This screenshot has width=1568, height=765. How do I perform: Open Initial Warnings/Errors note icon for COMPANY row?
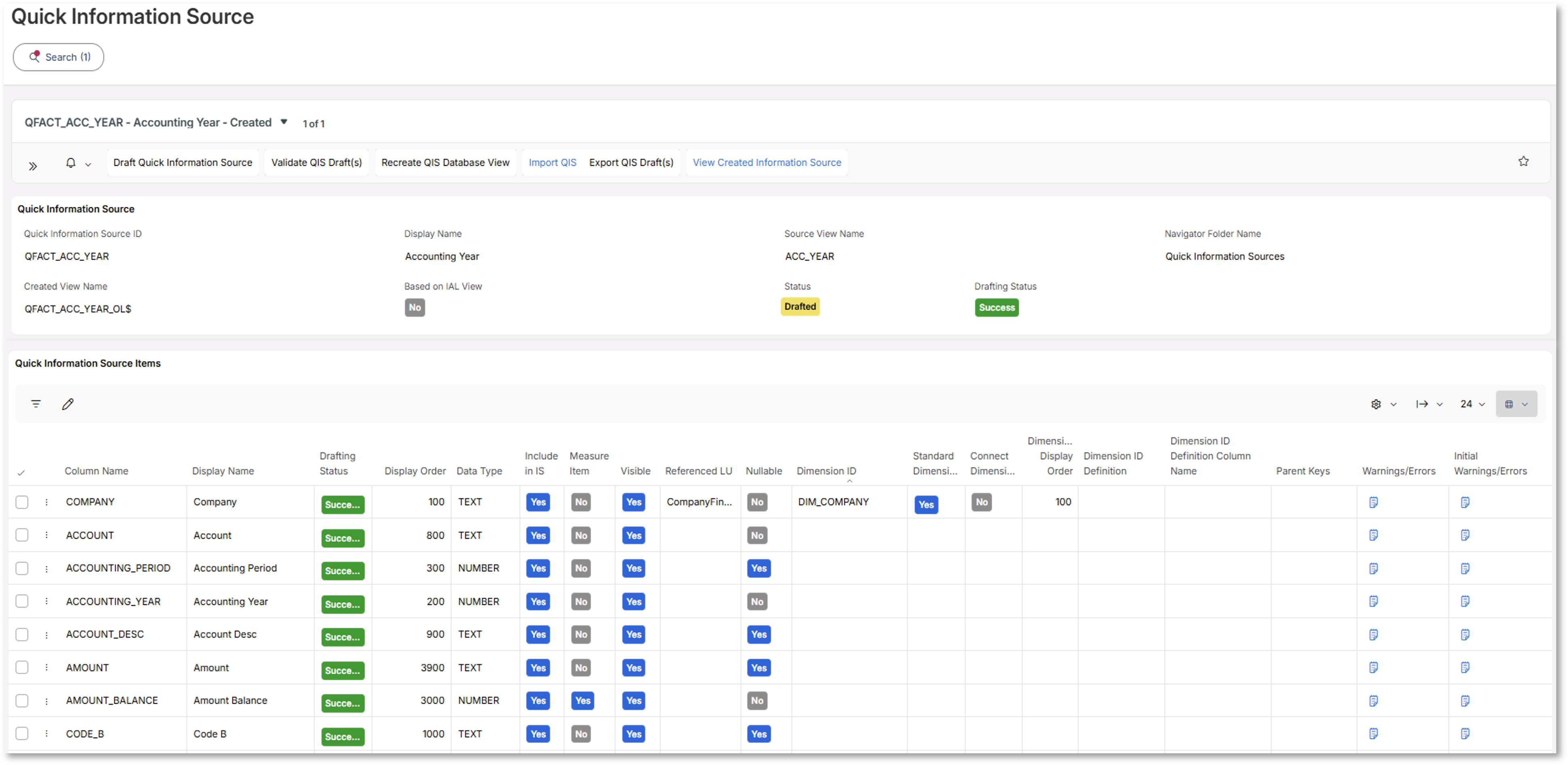coord(1465,502)
